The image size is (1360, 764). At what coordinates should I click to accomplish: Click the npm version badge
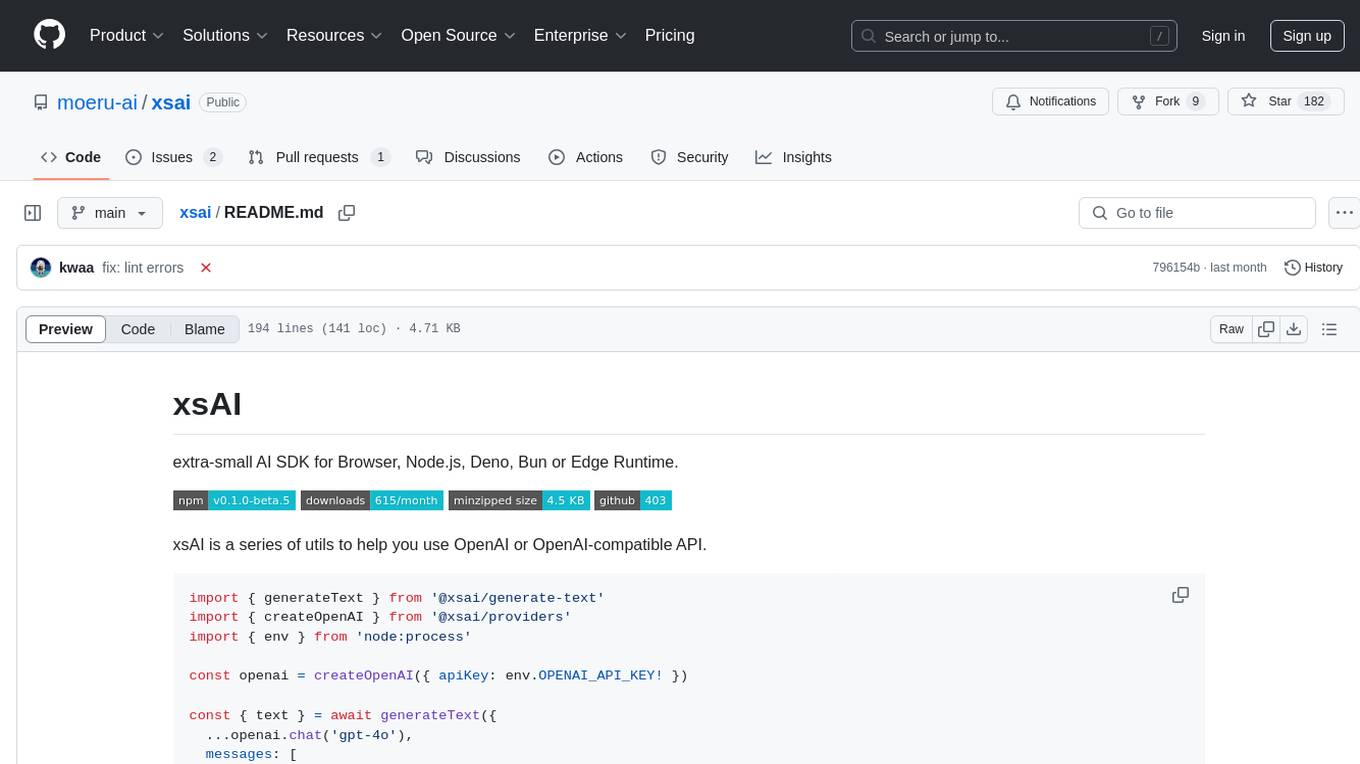(x=234, y=500)
